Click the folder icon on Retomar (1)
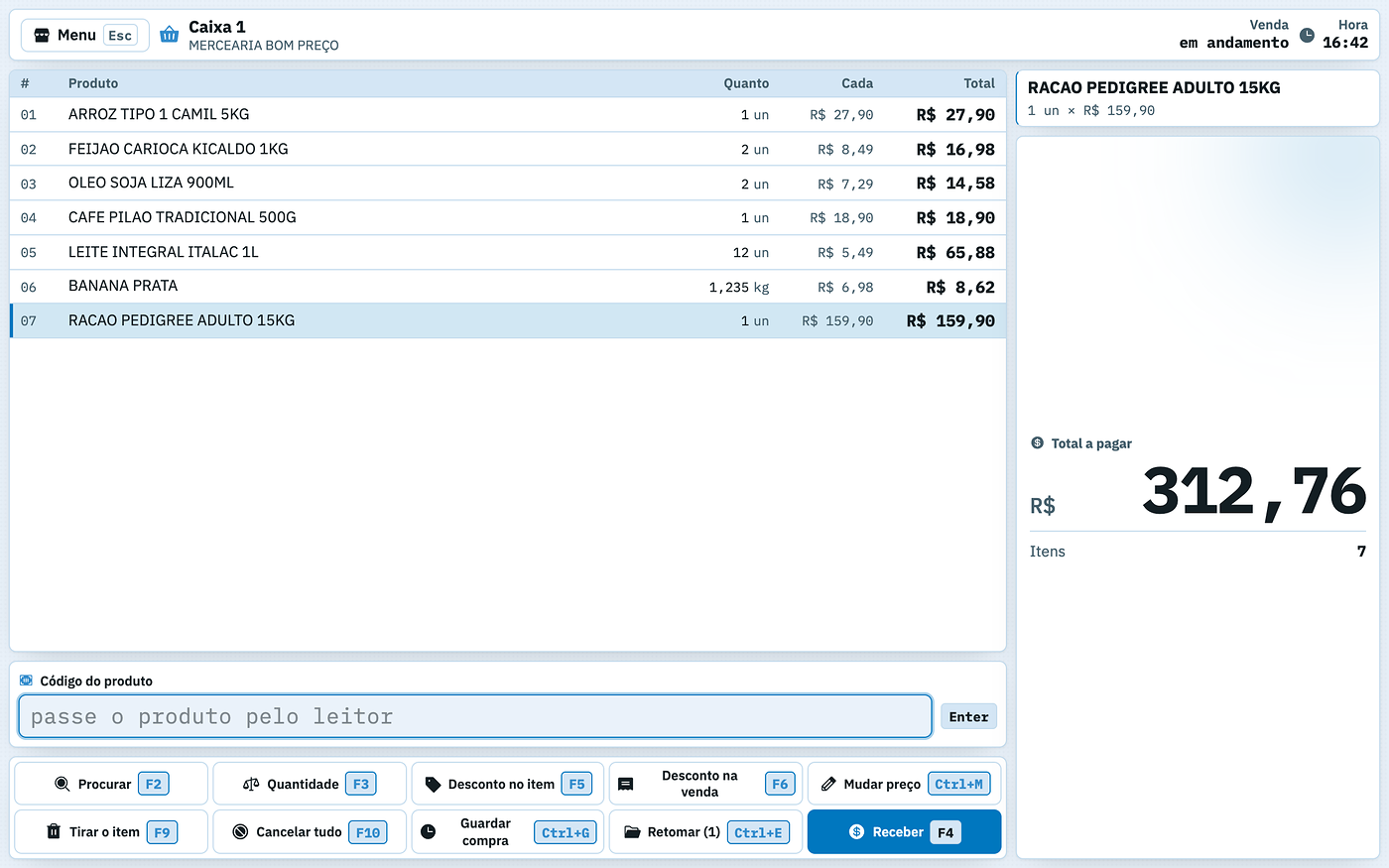Image resolution: width=1389 pixels, height=868 pixels. pos(632,831)
